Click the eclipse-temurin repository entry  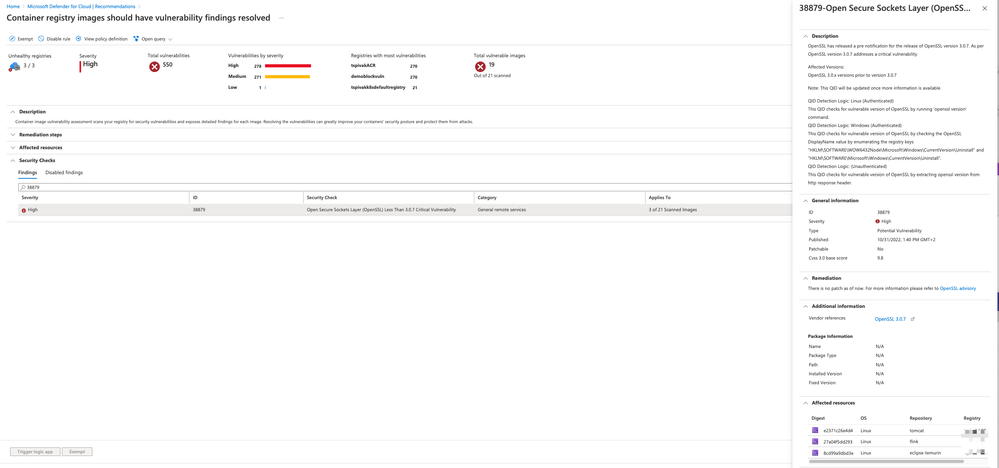925,452
